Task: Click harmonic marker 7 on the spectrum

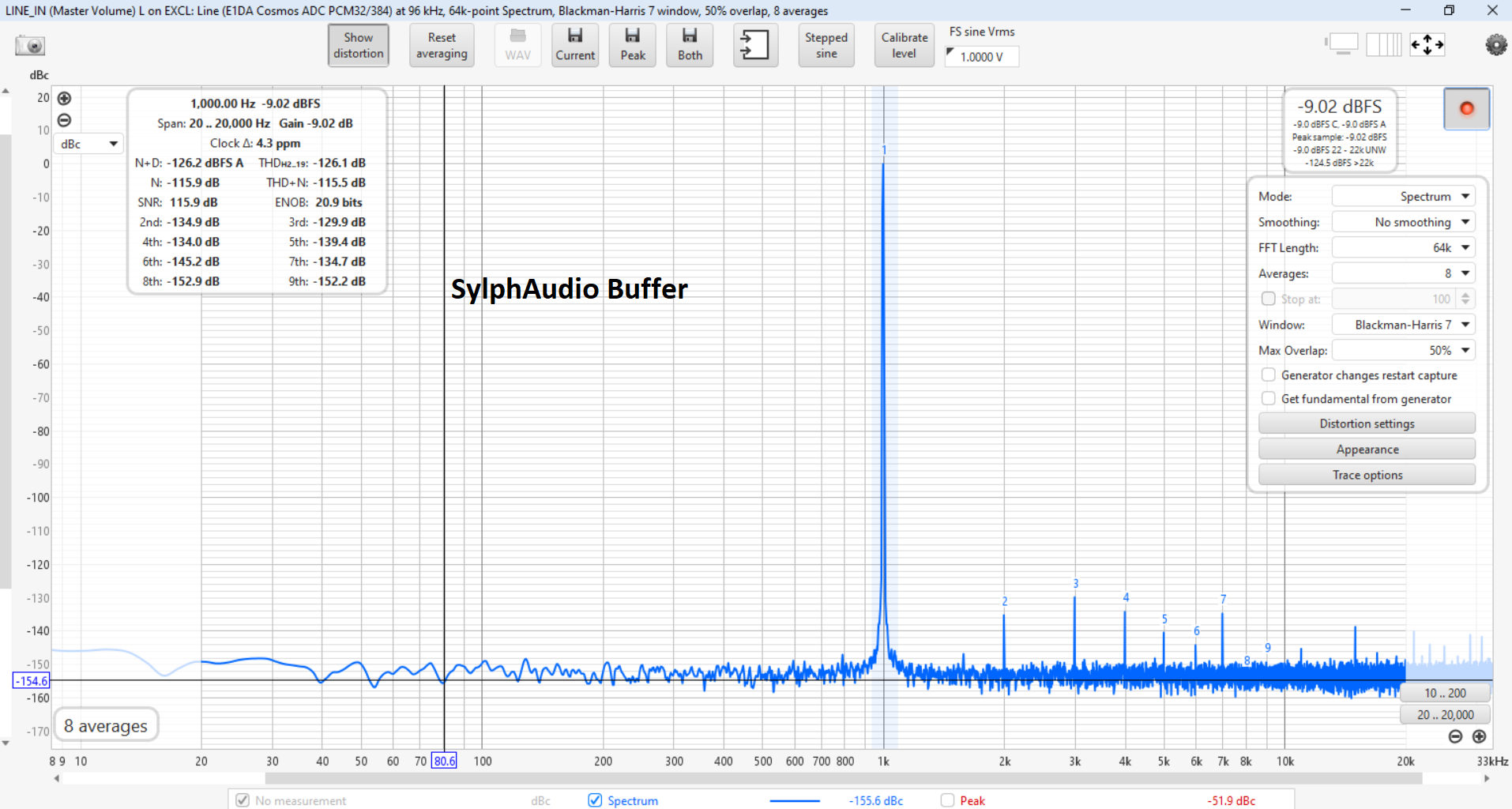Action: (1223, 600)
